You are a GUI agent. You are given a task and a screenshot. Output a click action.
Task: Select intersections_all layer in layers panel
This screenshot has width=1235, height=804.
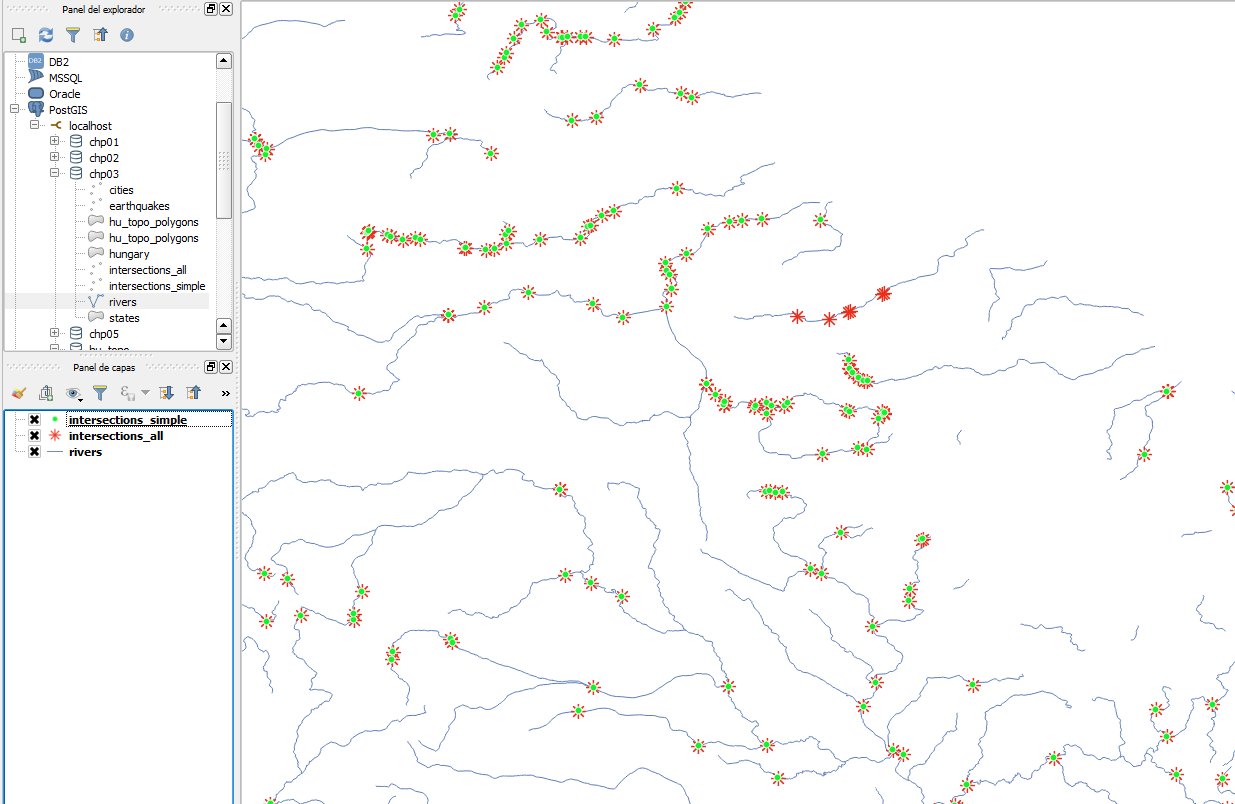pyautogui.click(x=116, y=436)
